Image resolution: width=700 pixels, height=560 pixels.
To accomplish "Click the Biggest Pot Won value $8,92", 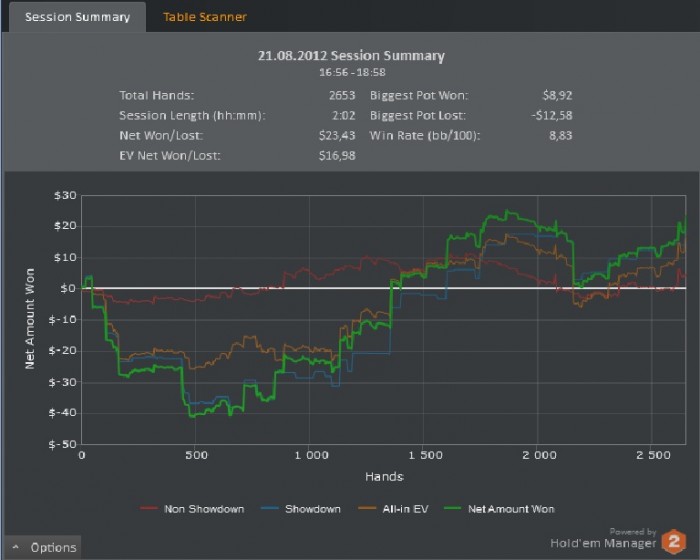I will pos(558,96).
